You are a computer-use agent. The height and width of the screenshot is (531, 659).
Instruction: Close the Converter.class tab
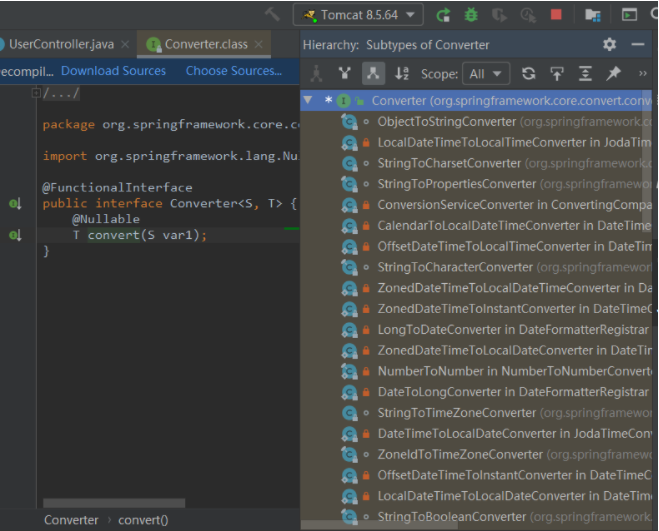point(258,44)
